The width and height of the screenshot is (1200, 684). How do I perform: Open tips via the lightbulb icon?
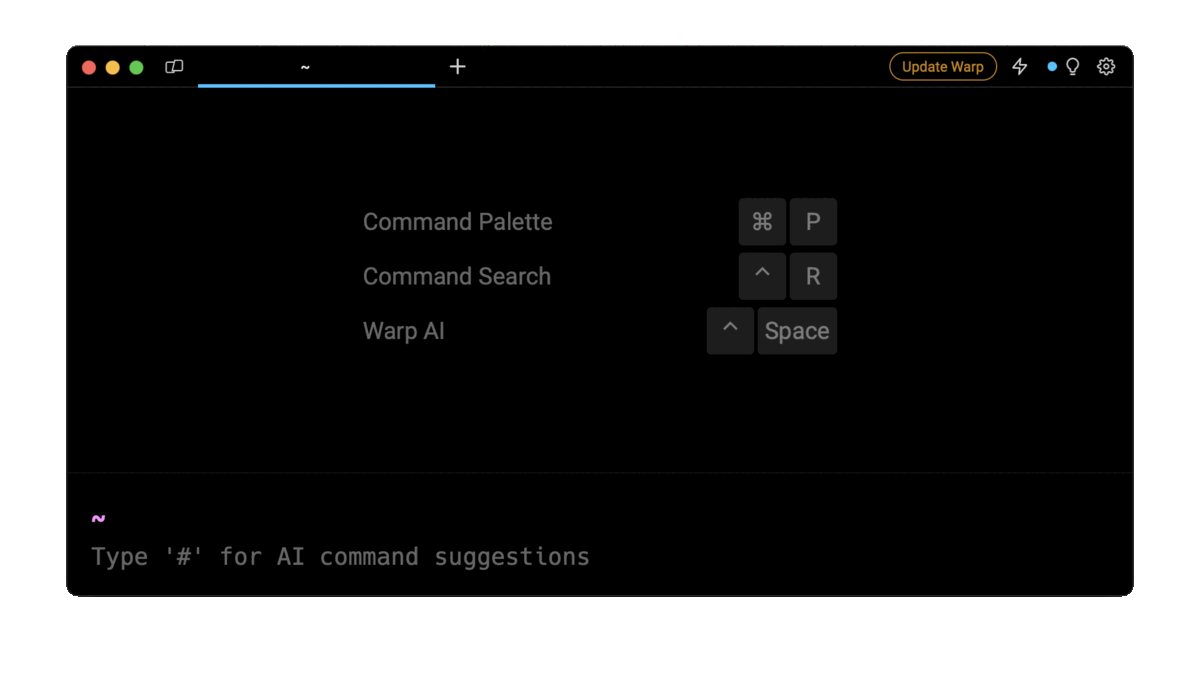coord(1072,66)
